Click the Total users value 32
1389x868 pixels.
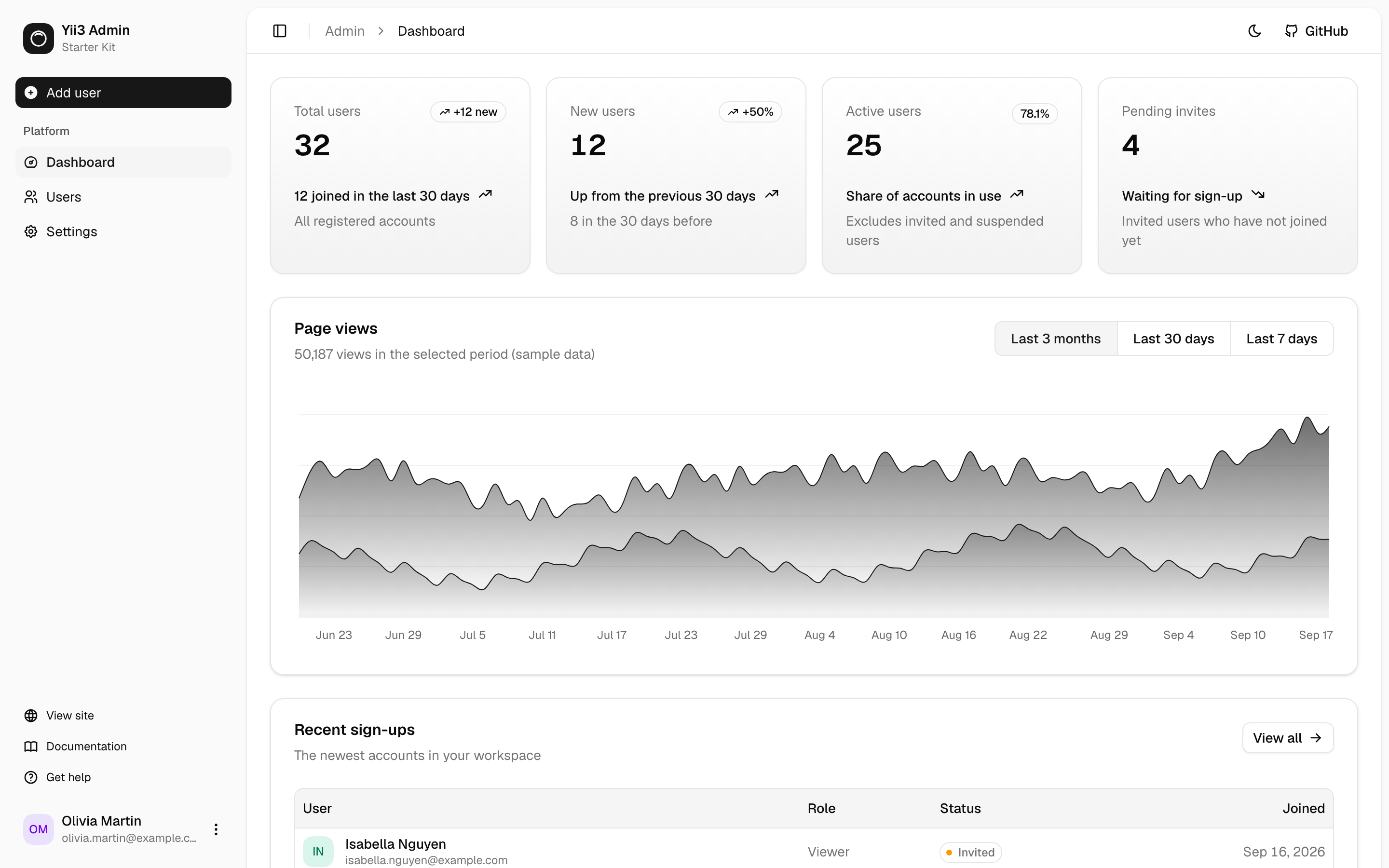coord(312,145)
